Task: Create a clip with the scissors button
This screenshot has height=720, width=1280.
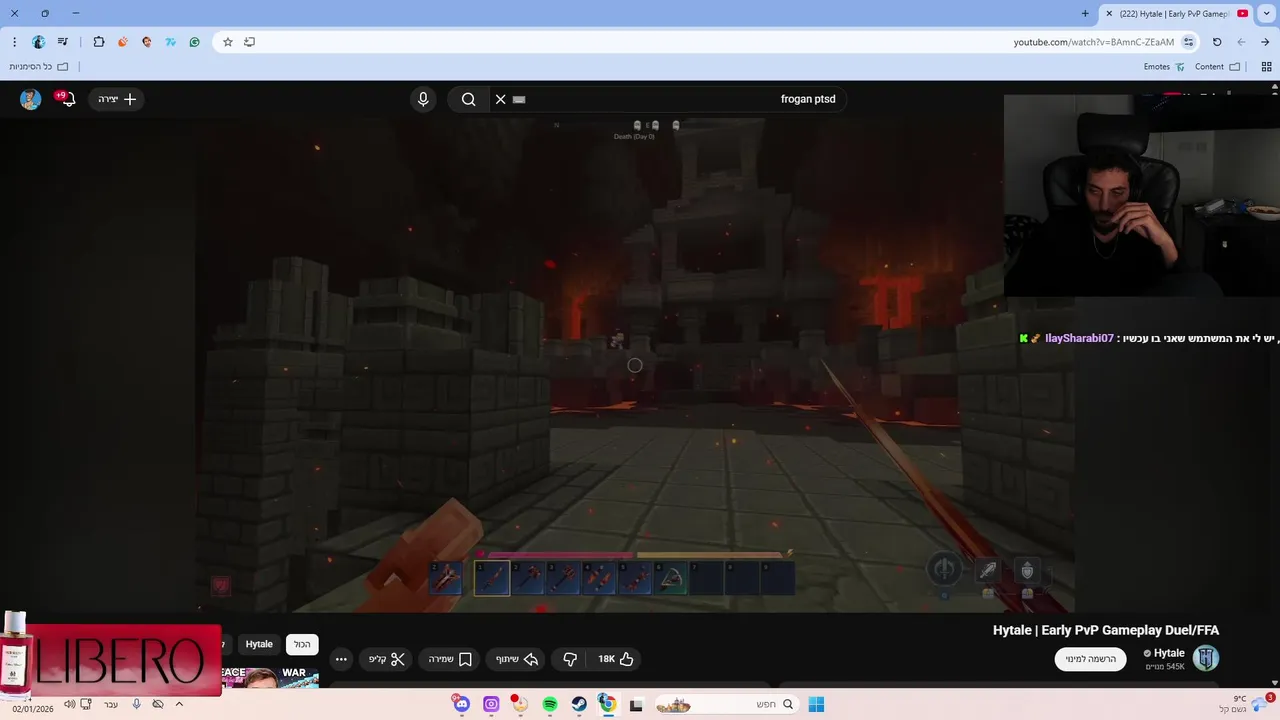Action: [x=387, y=659]
